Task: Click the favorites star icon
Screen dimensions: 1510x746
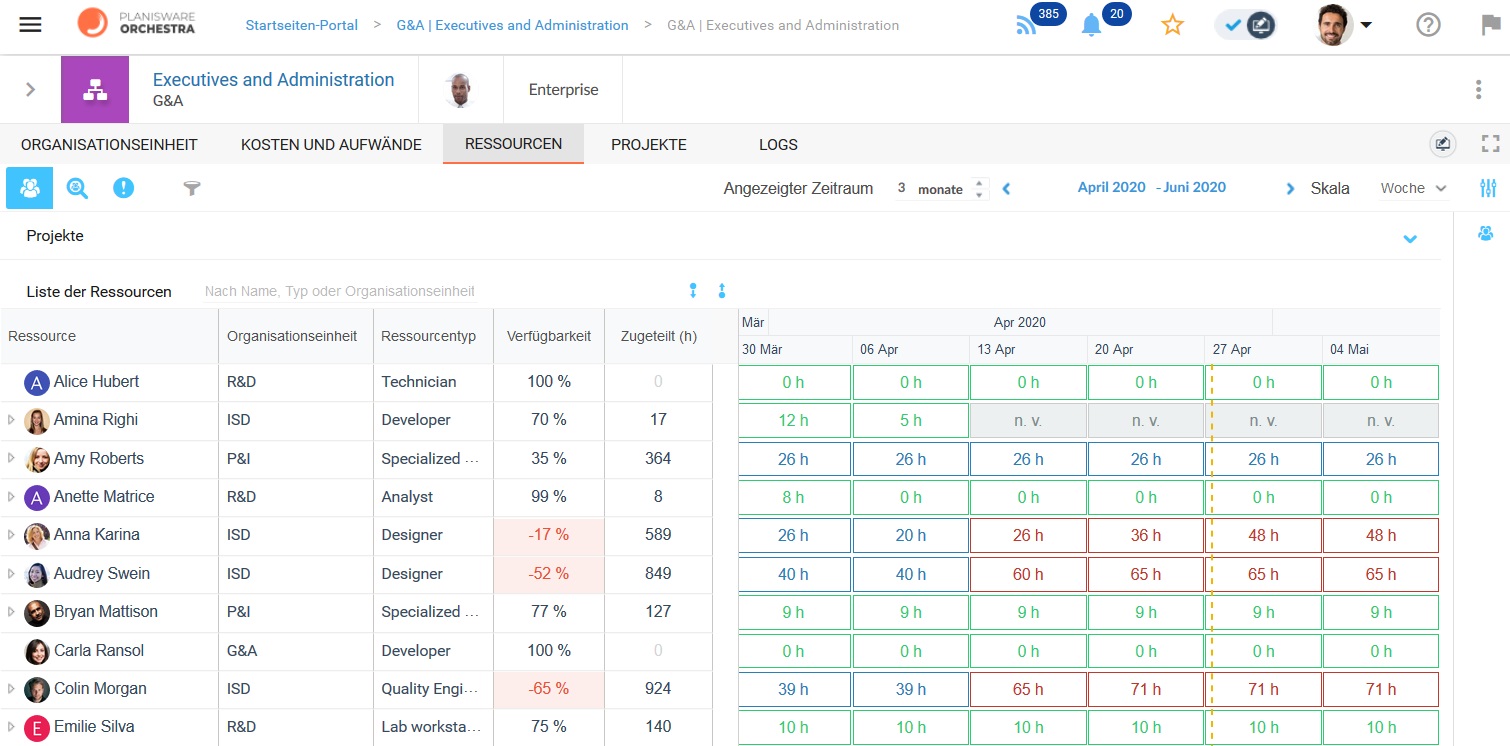Action: click(1172, 26)
